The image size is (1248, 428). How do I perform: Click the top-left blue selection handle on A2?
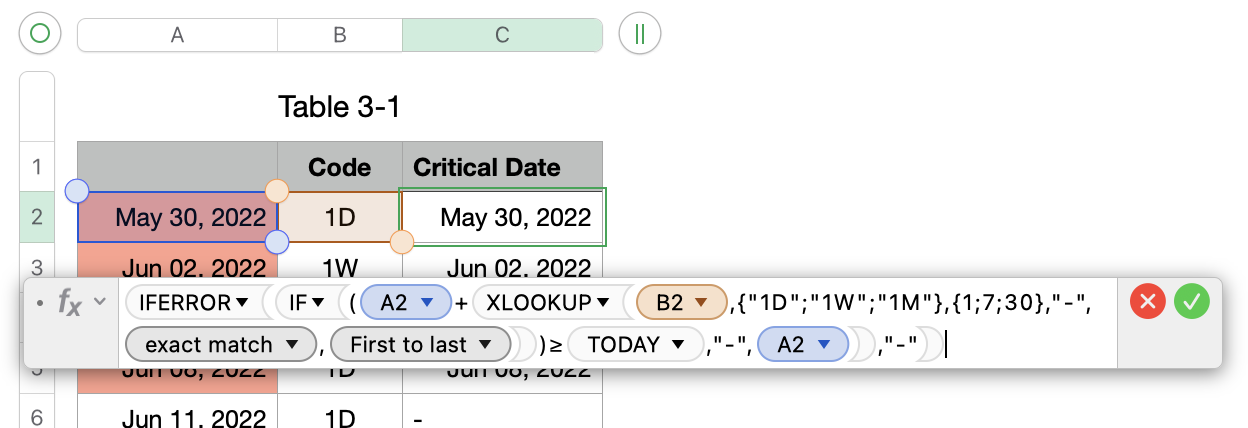pyautogui.click(x=77, y=190)
